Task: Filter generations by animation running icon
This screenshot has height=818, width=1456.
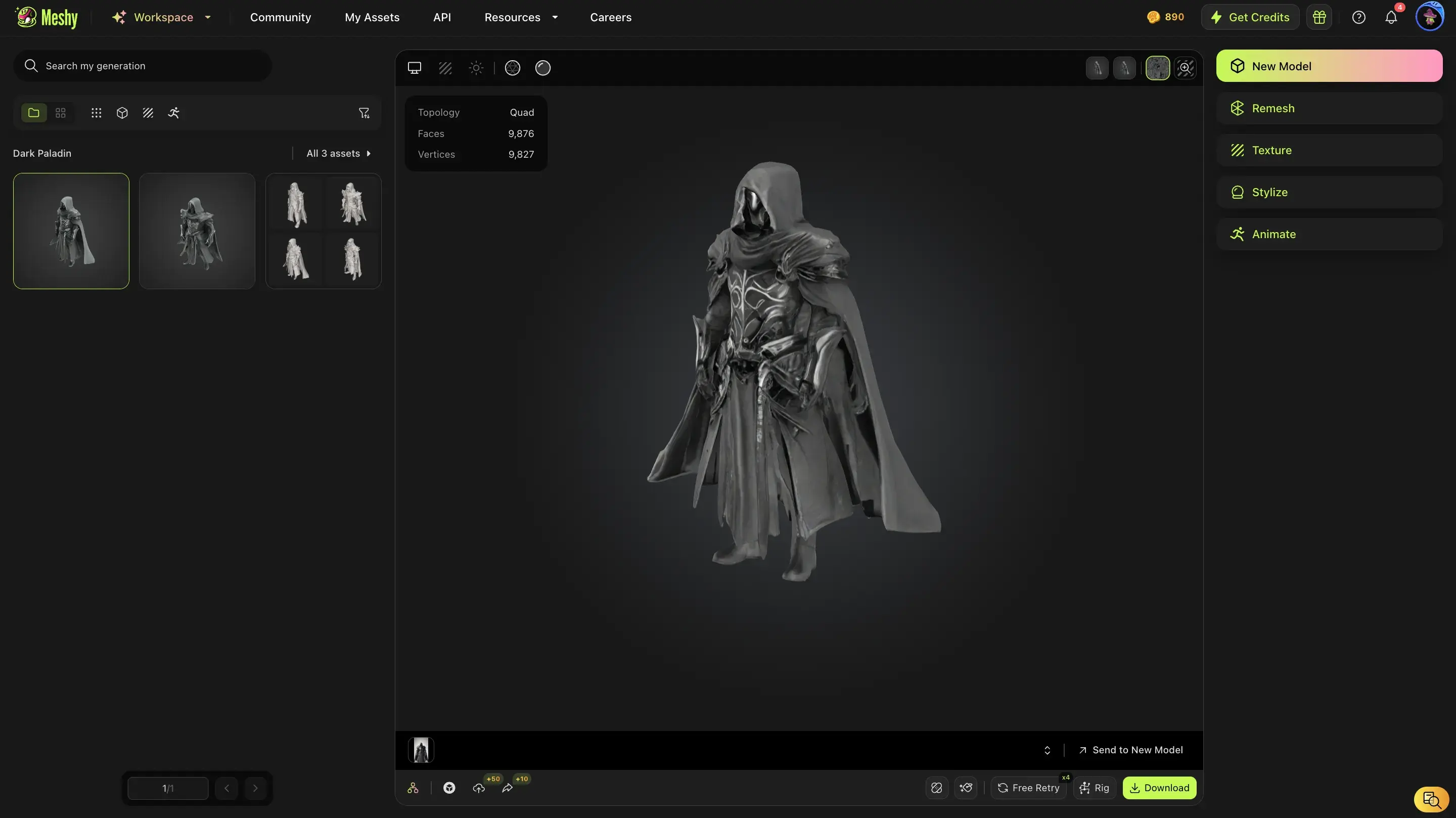Action: point(173,113)
